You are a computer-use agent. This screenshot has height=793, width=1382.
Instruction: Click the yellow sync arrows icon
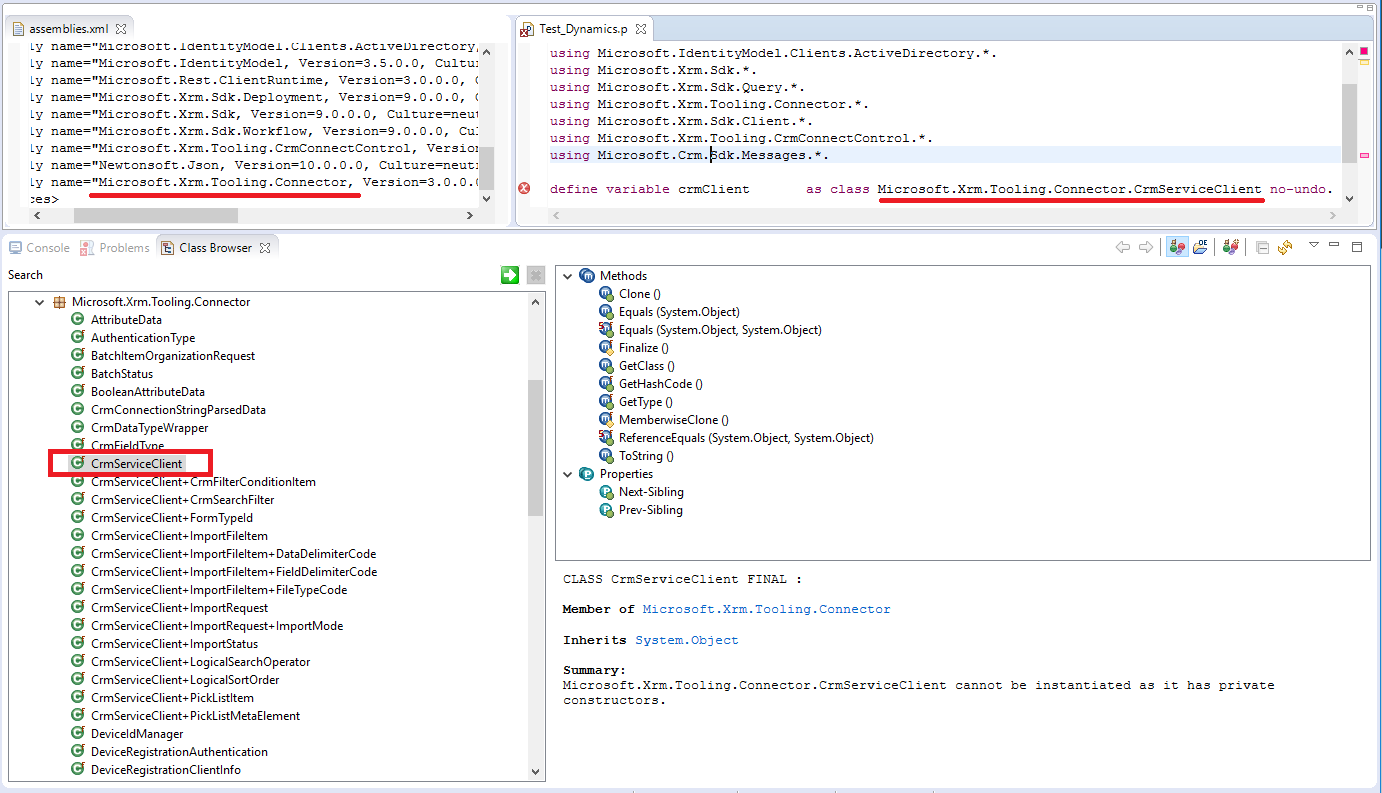tap(1285, 248)
